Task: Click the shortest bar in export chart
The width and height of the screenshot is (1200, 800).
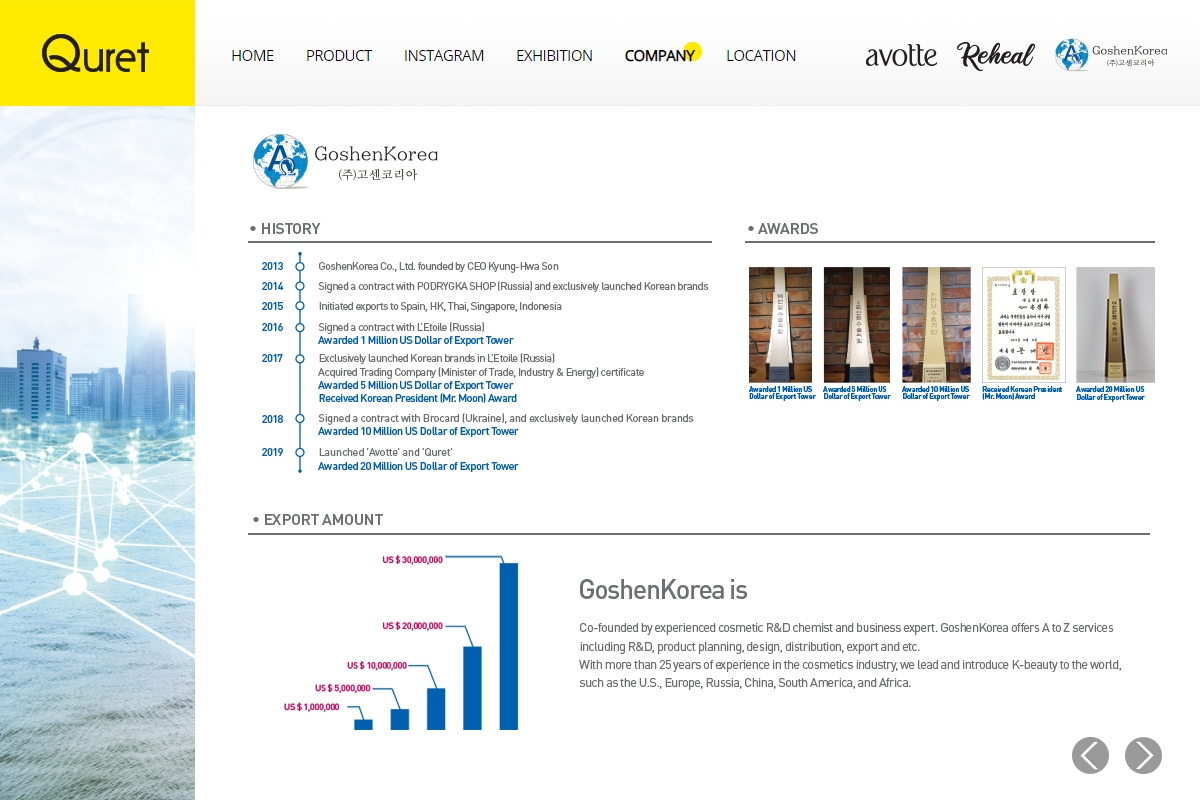Action: (x=363, y=725)
